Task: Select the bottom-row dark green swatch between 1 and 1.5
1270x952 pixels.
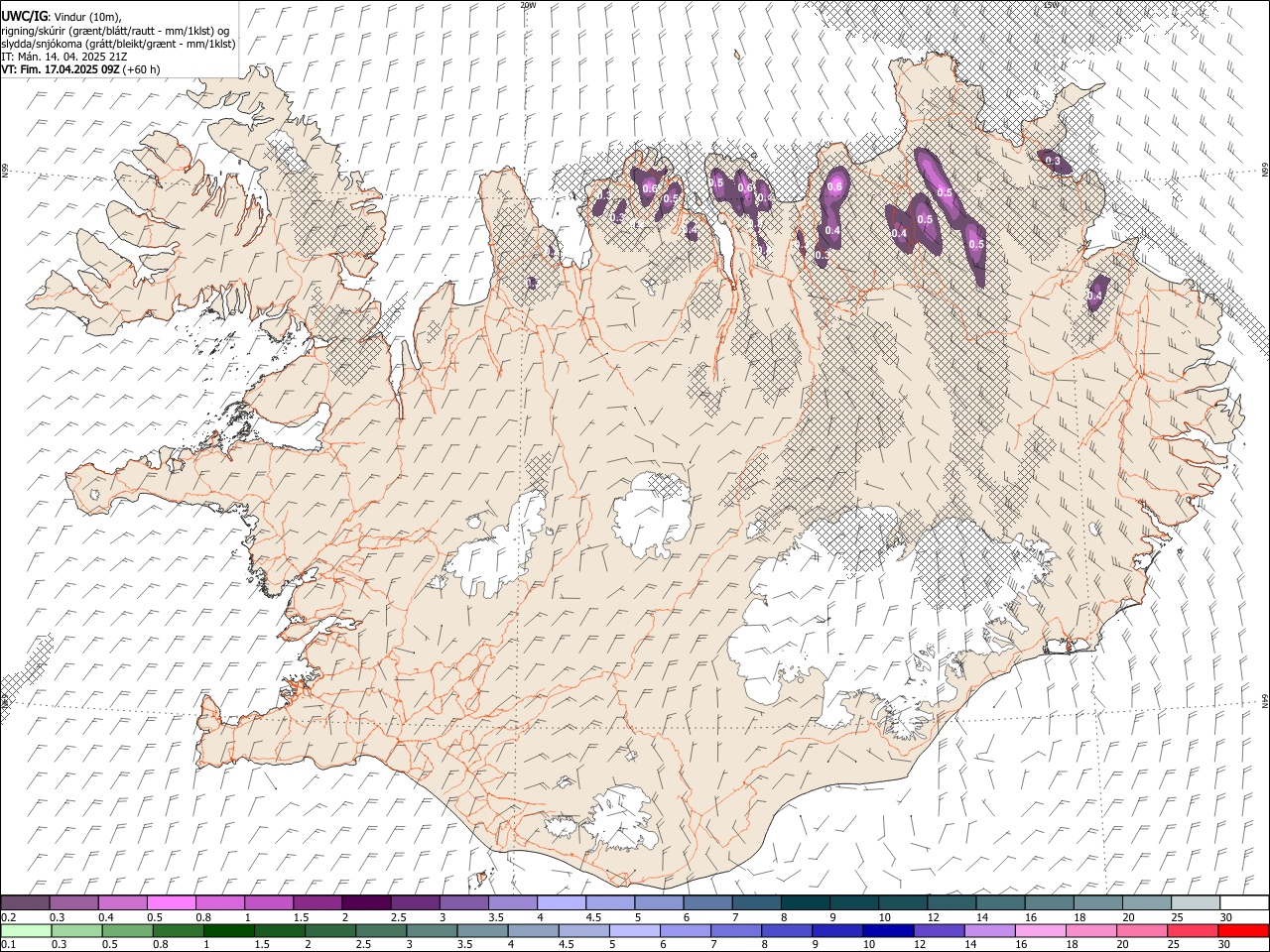Action: coord(229,931)
